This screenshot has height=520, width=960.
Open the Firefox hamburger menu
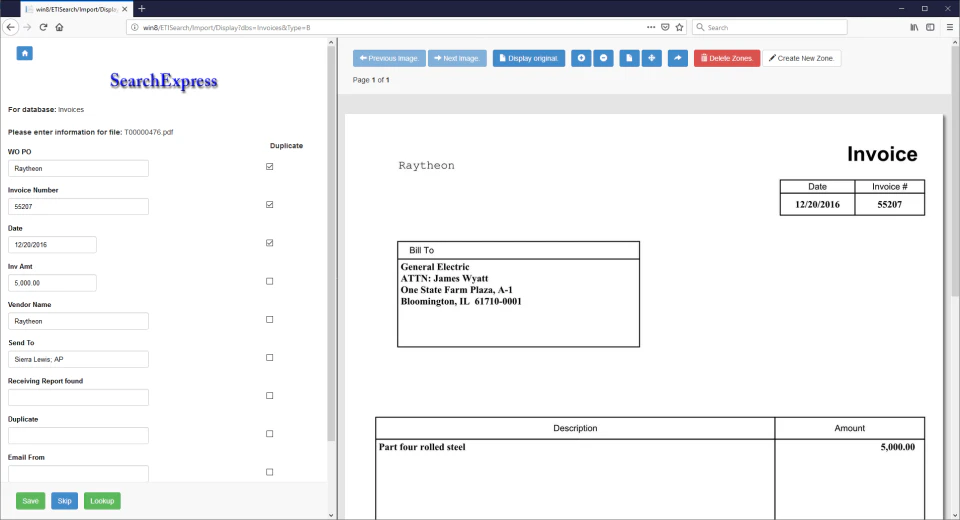950,27
